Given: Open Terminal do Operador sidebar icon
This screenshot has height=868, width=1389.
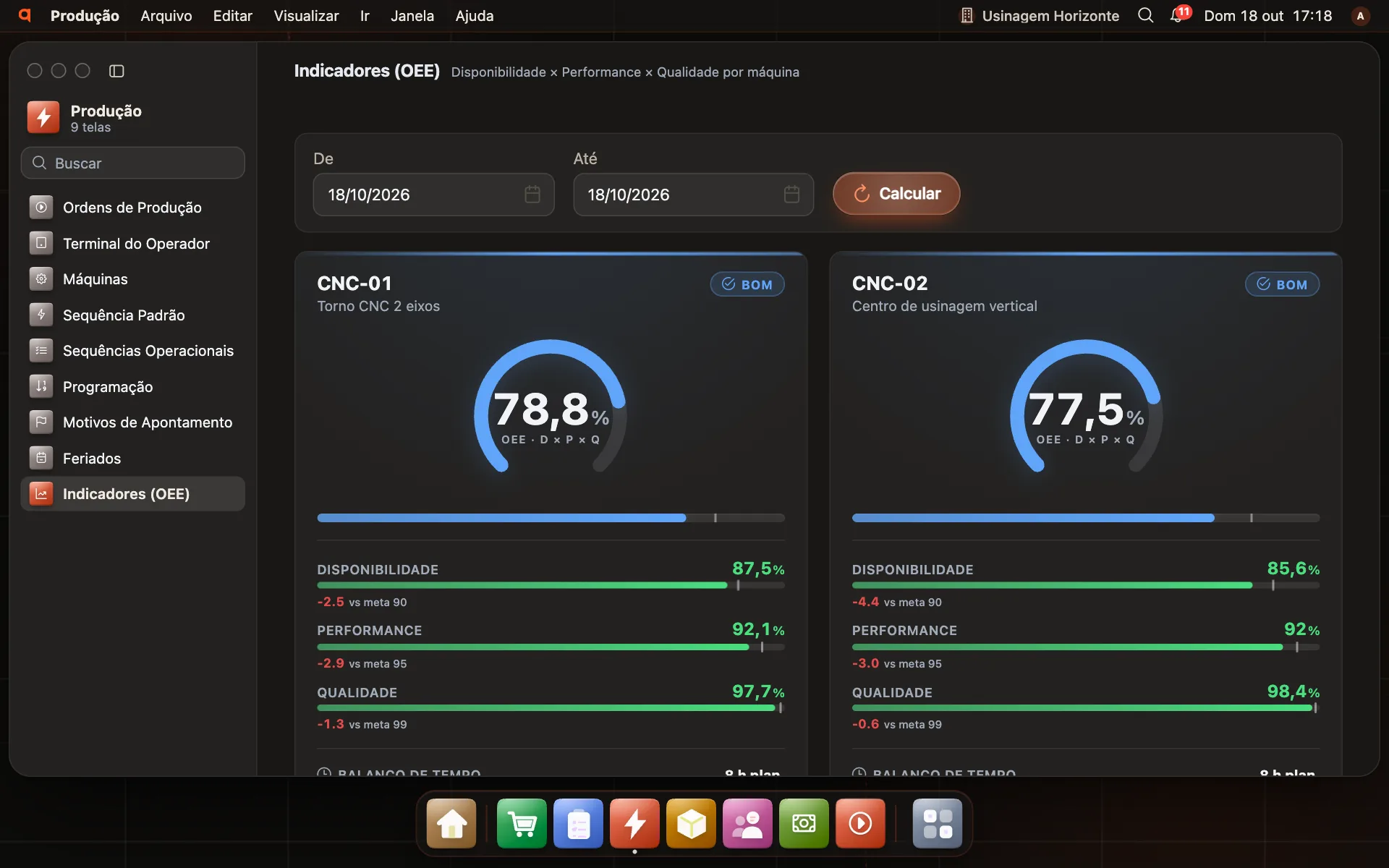Looking at the screenshot, I should (41, 243).
